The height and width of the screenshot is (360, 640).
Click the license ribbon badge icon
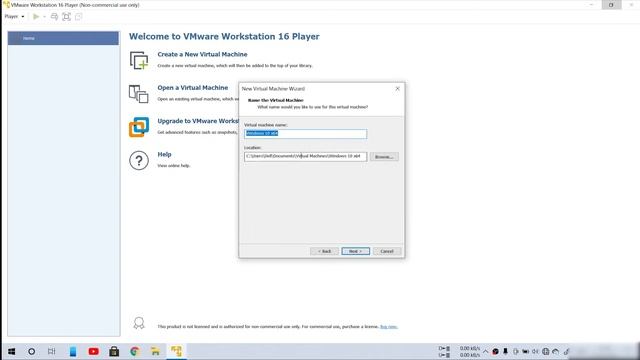coord(139,323)
